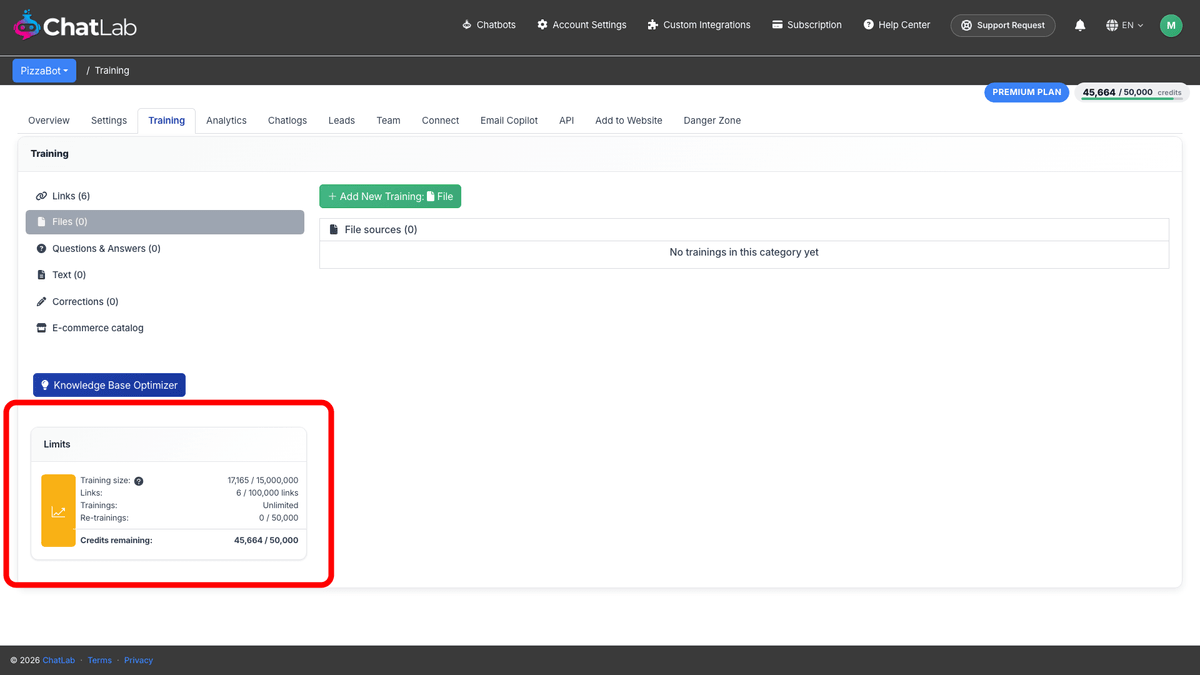Click the notification bell icon
The image size is (1200, 675).
click(x=1080, y=25)
